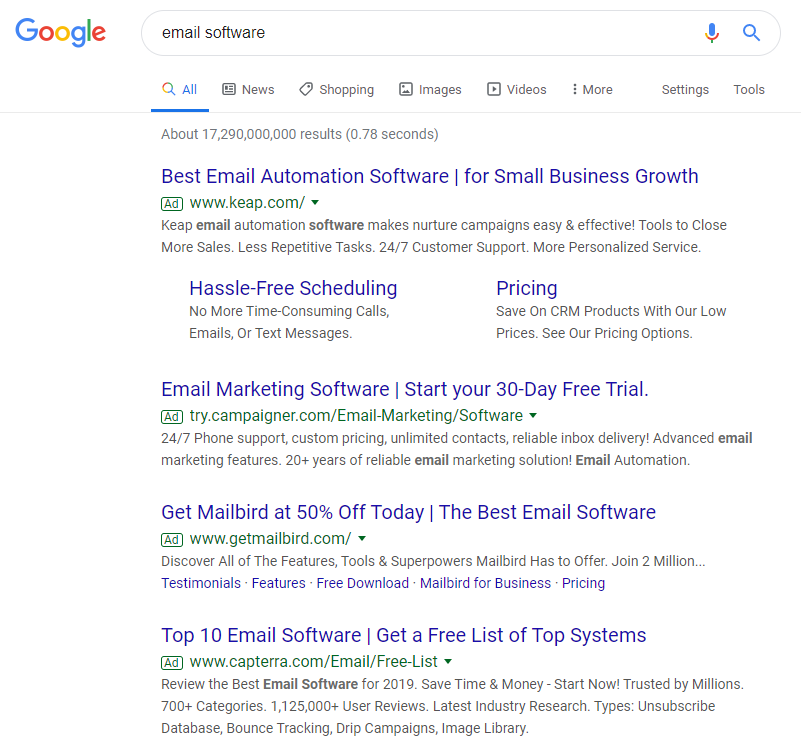Open the Tools menu
Viewport: 801px width, 751px height.
(x=749, y=89)
